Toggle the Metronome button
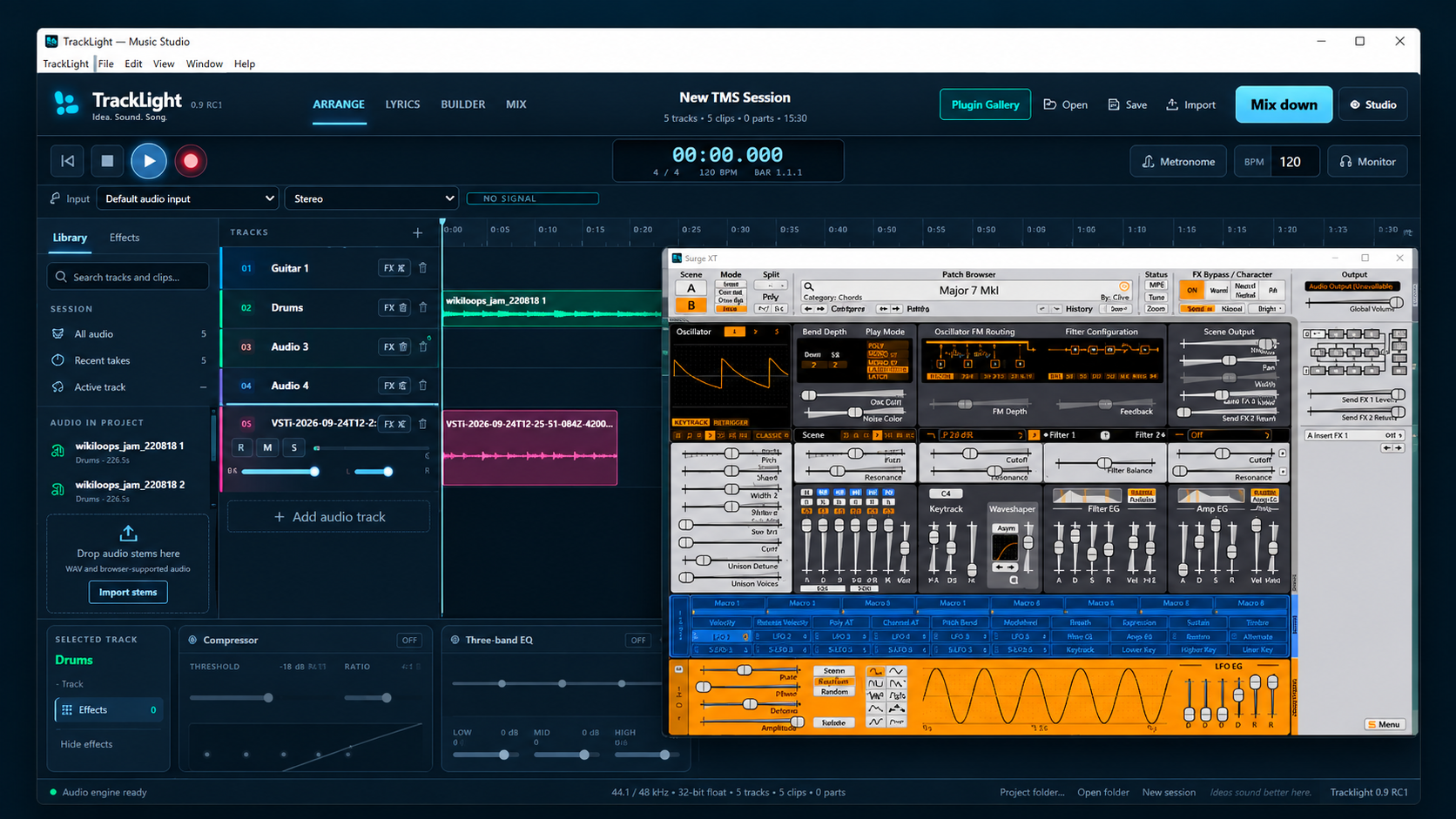Screen dimensions: 1456x819 point(1178,162)
